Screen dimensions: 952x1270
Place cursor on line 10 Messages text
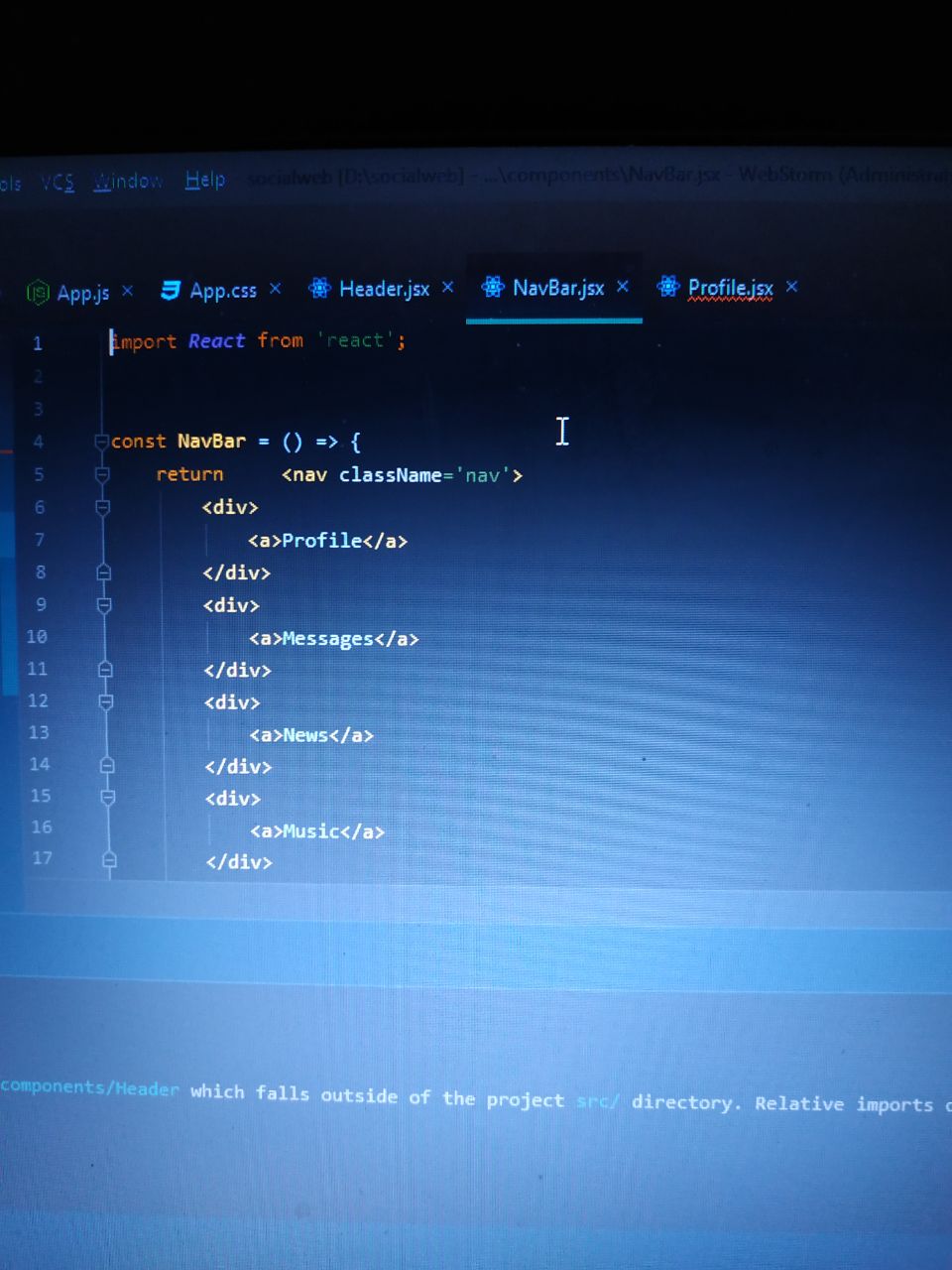click(x=328, y=639)
